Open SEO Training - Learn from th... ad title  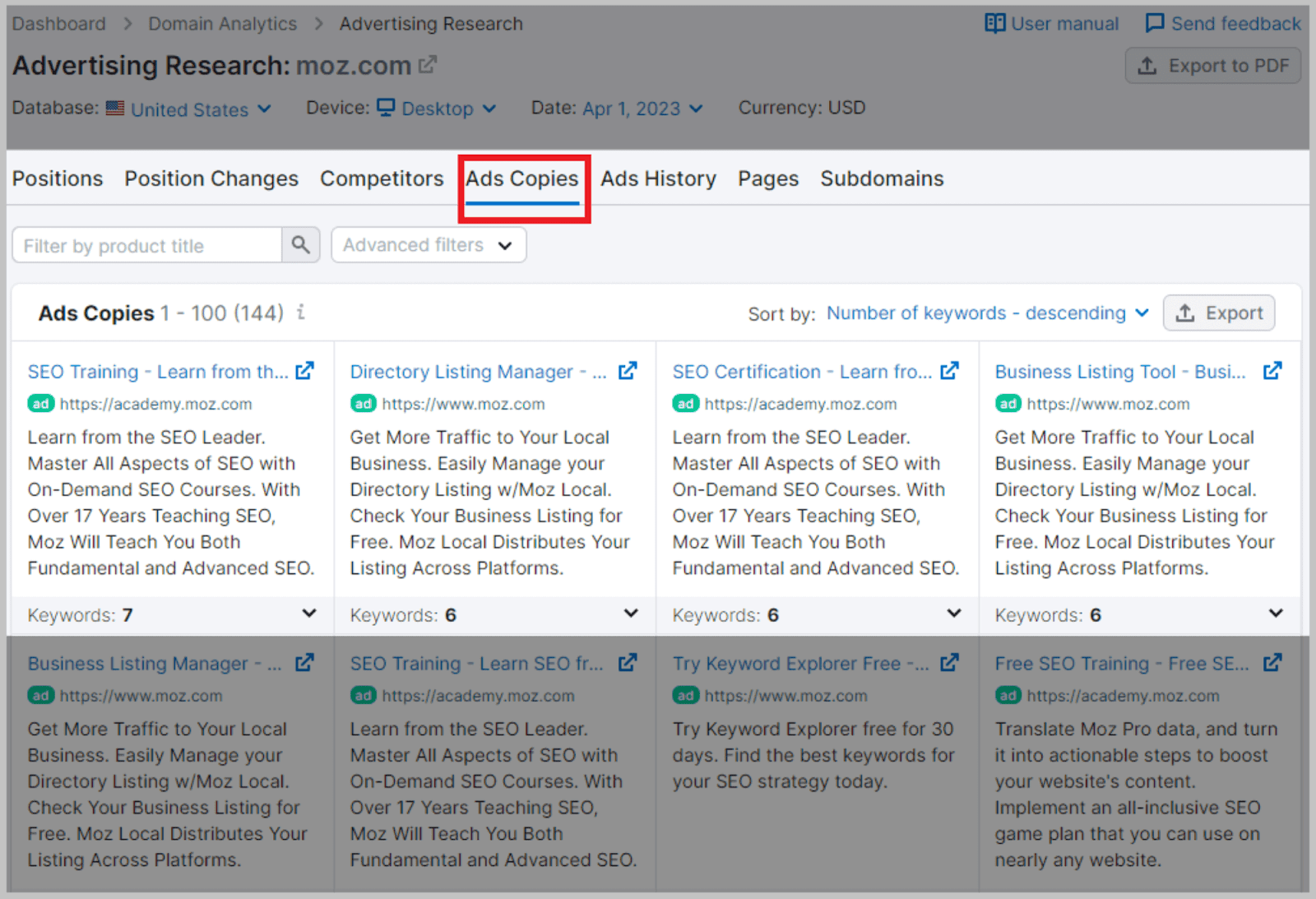pos(158,372)
